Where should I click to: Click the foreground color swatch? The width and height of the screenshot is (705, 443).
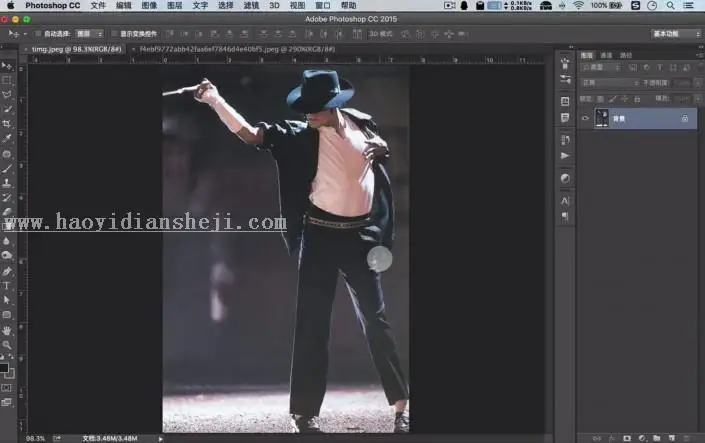coord(4,368)
